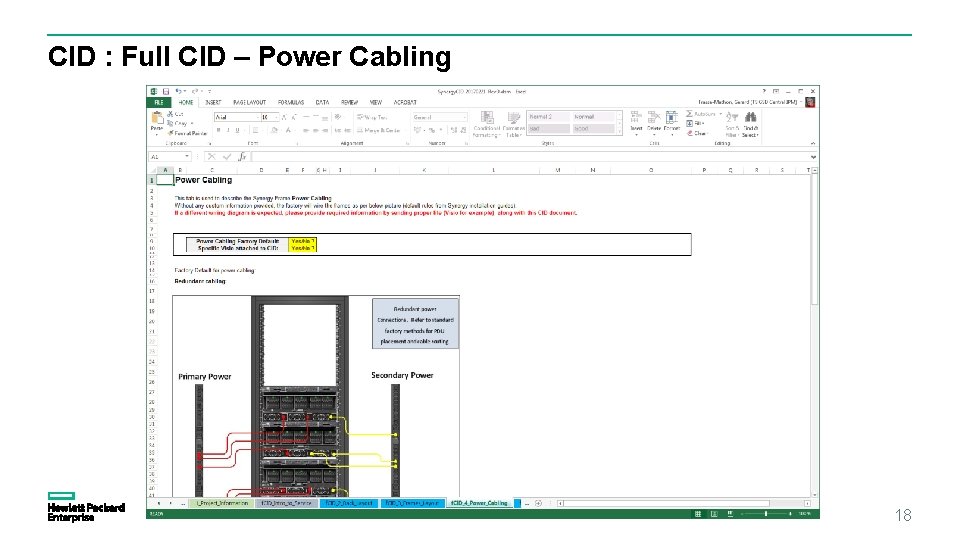Click into the formula bar field

tap(530, 157)
